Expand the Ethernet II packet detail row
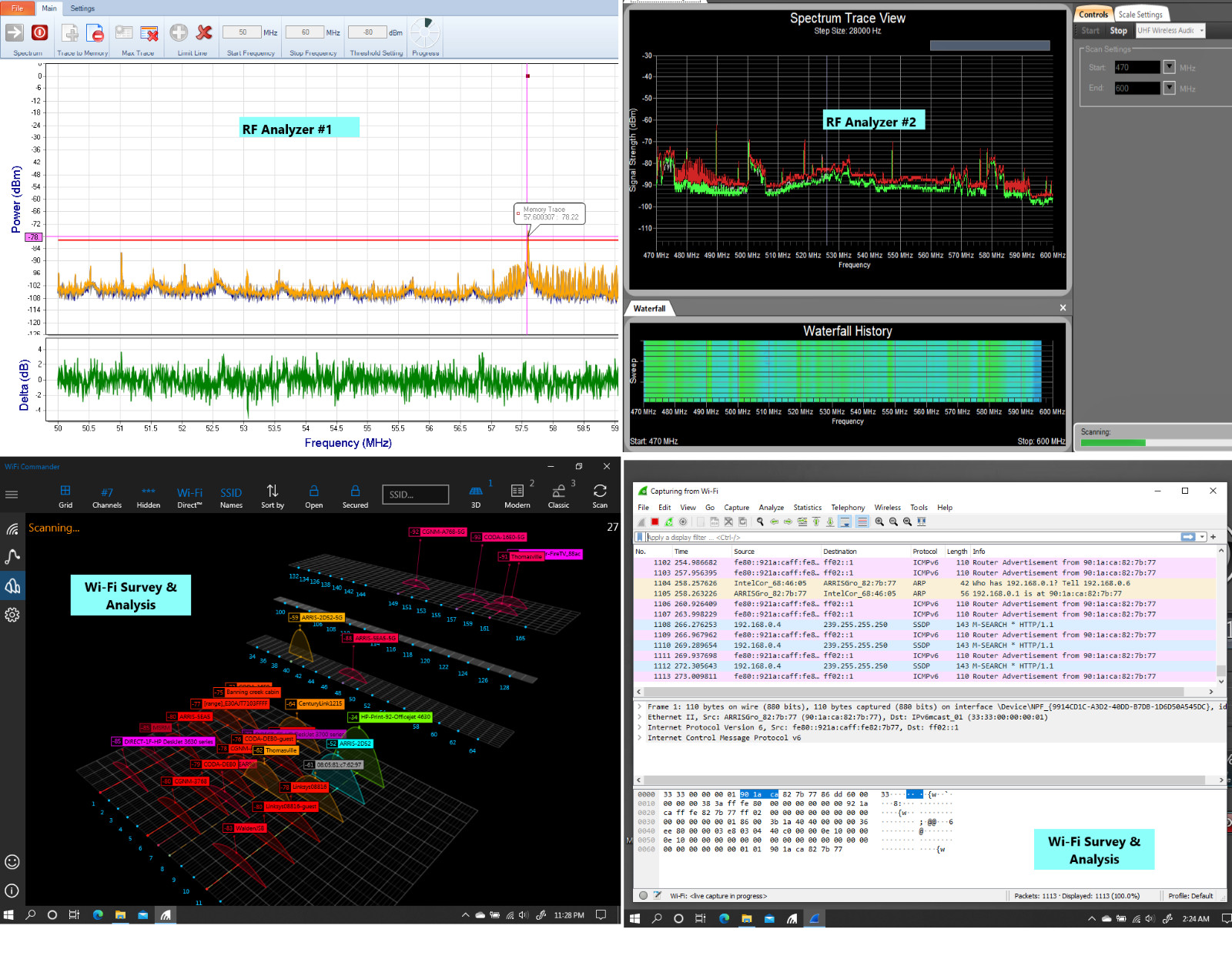Screen dimensions: 1232x966 pyautogui.click(x=640, y=717)
